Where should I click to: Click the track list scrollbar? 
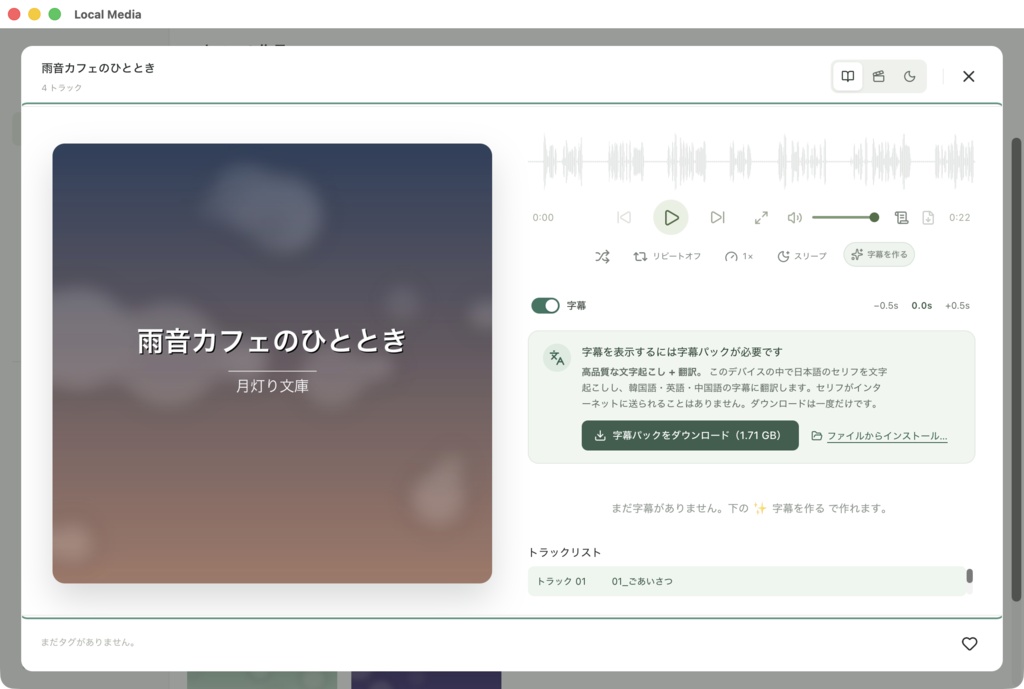[970, 576]
